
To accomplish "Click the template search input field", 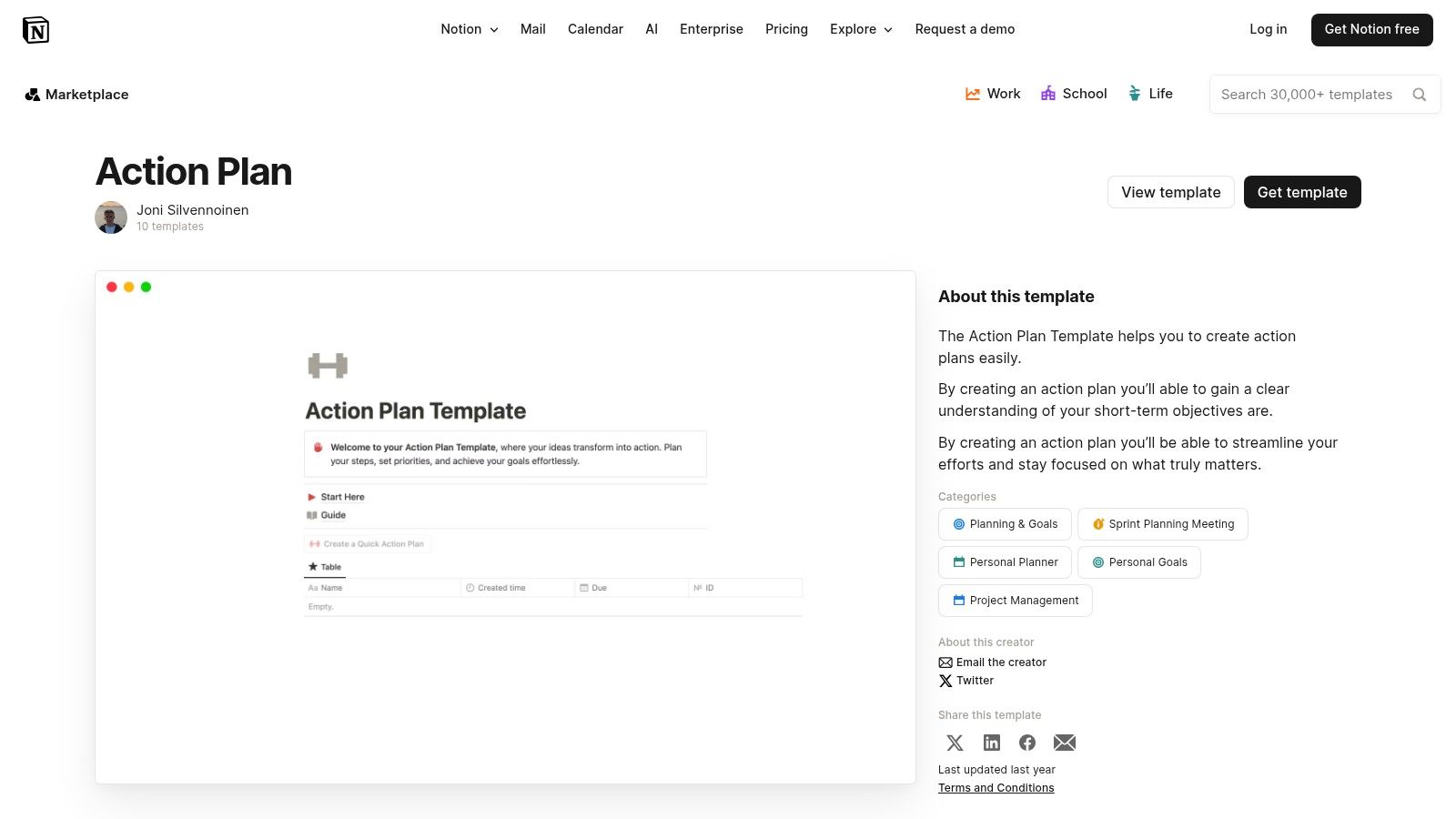I will click(1310, 94).
